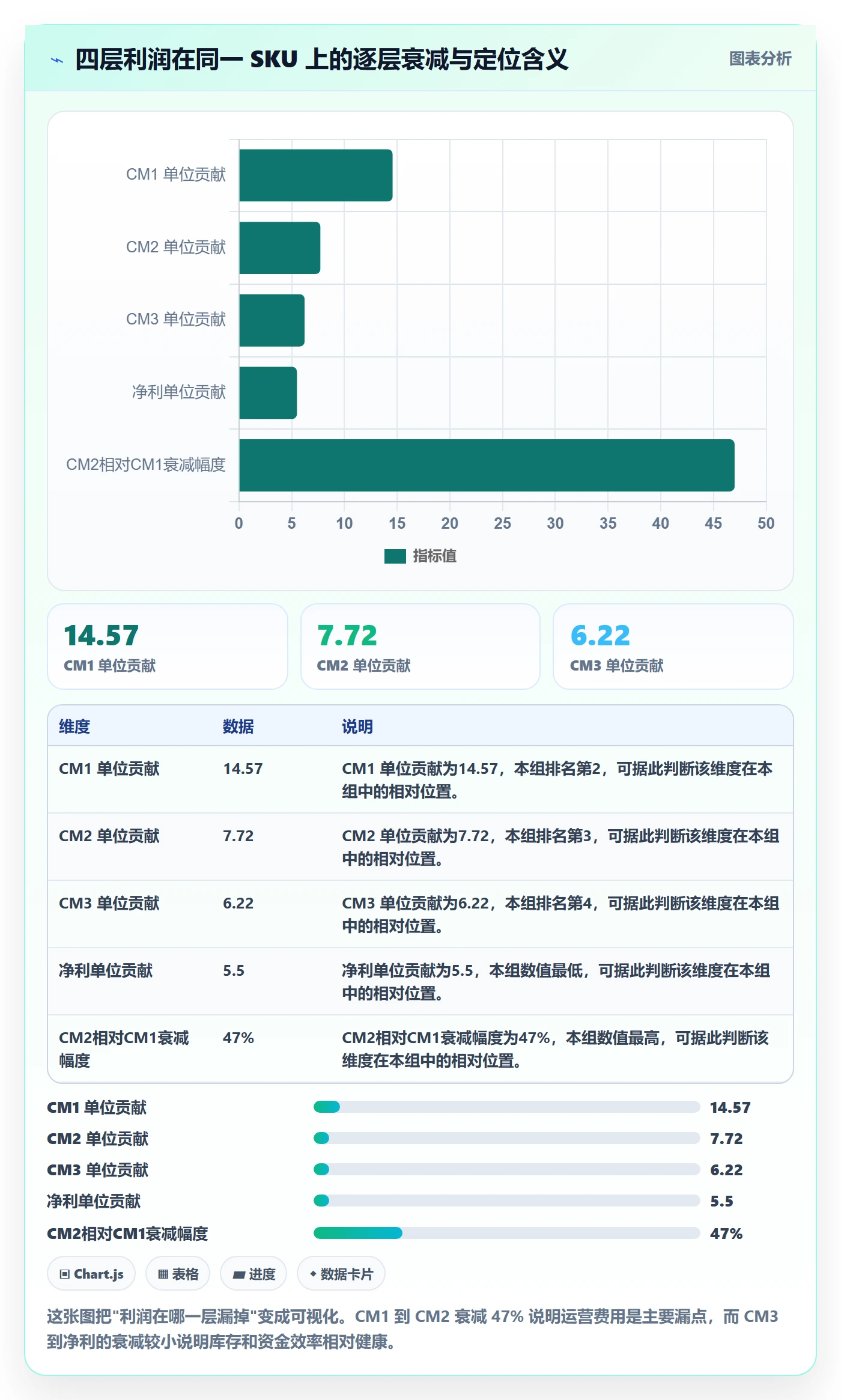
Task: Click 净利单位贡献 row name in table
Action: [x=106, y=970]
